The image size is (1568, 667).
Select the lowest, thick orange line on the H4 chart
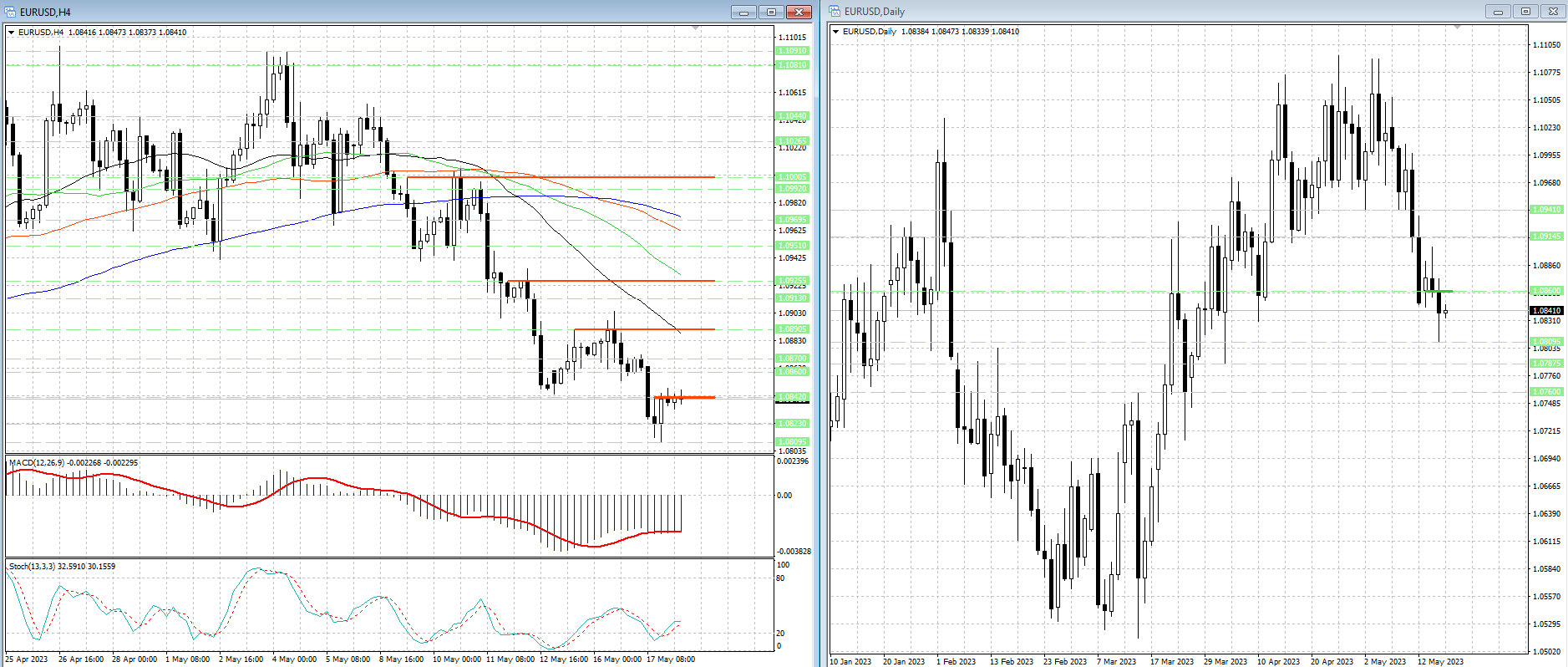click(x=684, y=397)
